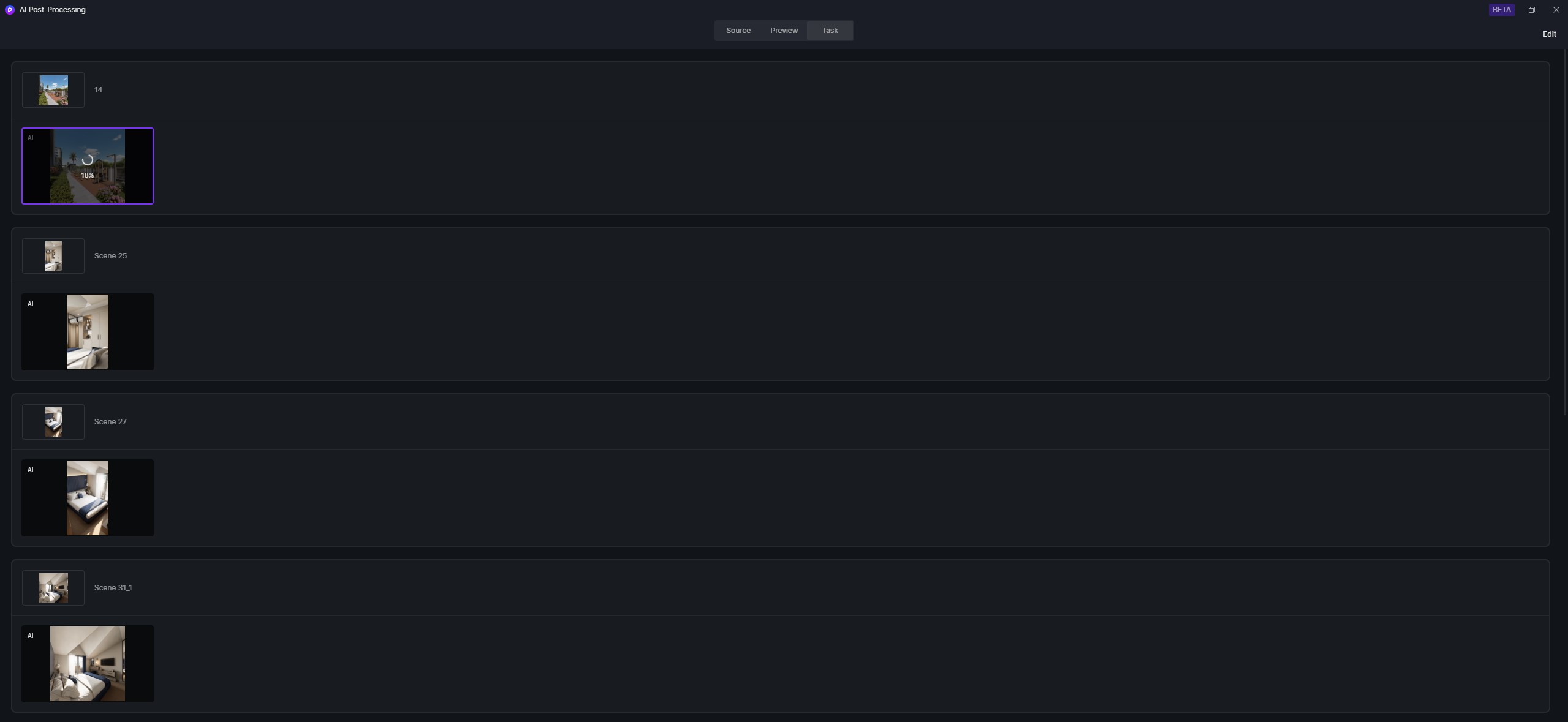Viewport: 1568px width, 722px height.
Task: Switch to the Preview tab
Action: click(784, 31)
